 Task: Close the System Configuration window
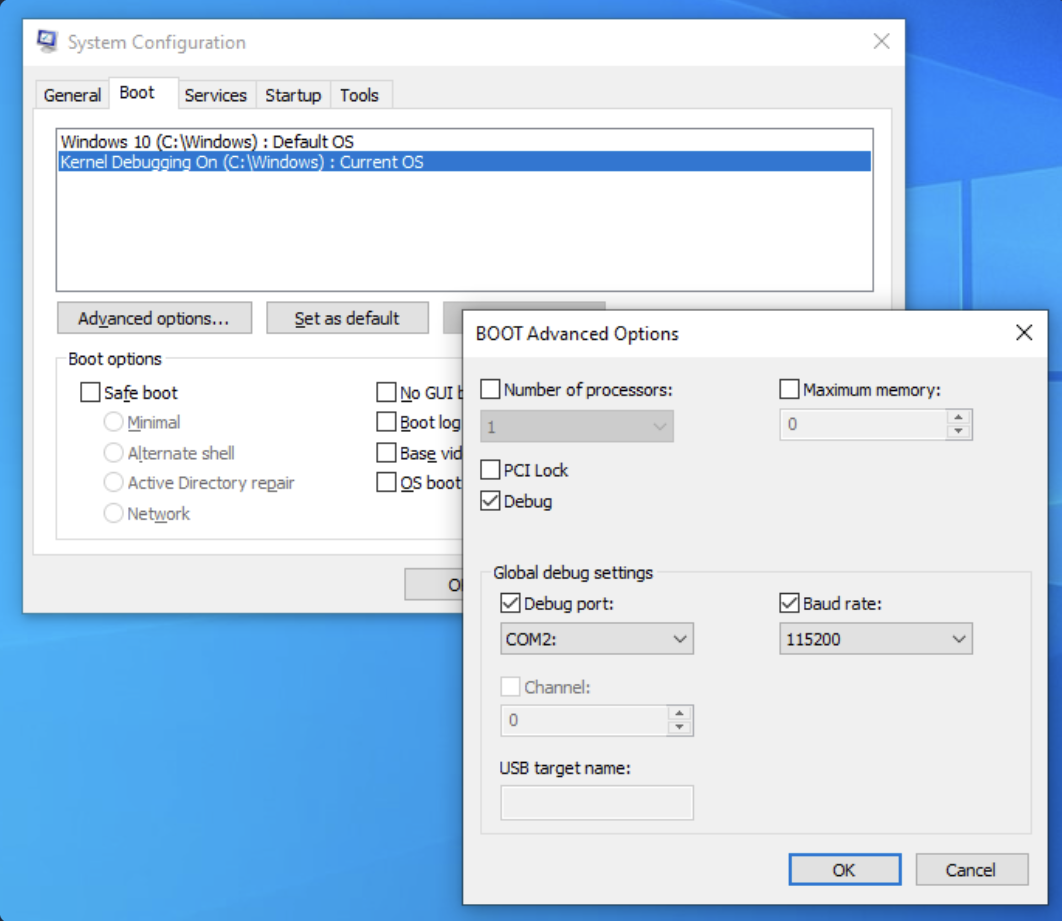881,42
